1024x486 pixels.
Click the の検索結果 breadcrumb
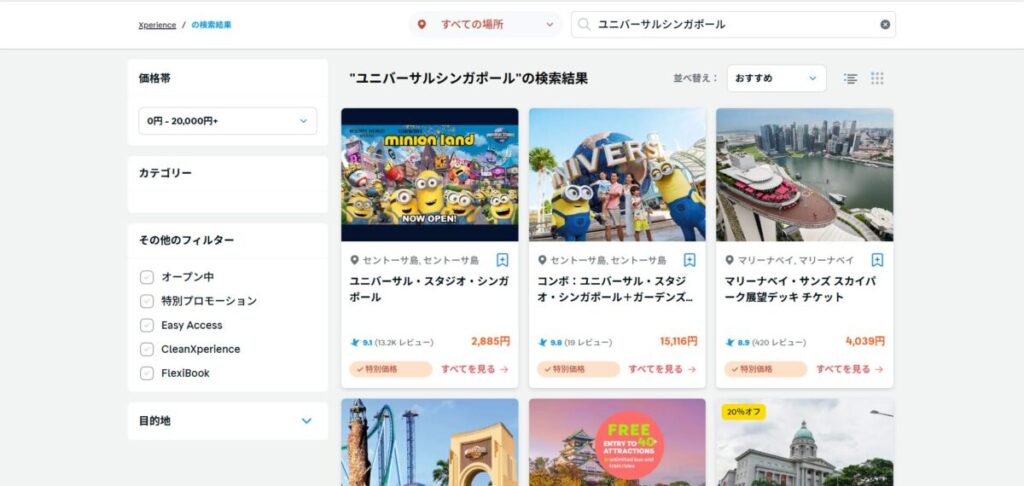212,25
